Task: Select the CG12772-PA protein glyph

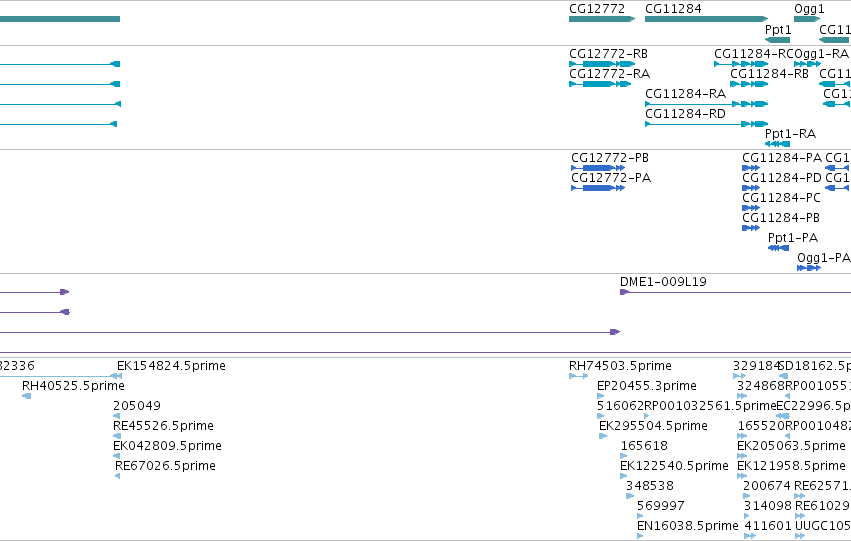Action: point(598,188)
